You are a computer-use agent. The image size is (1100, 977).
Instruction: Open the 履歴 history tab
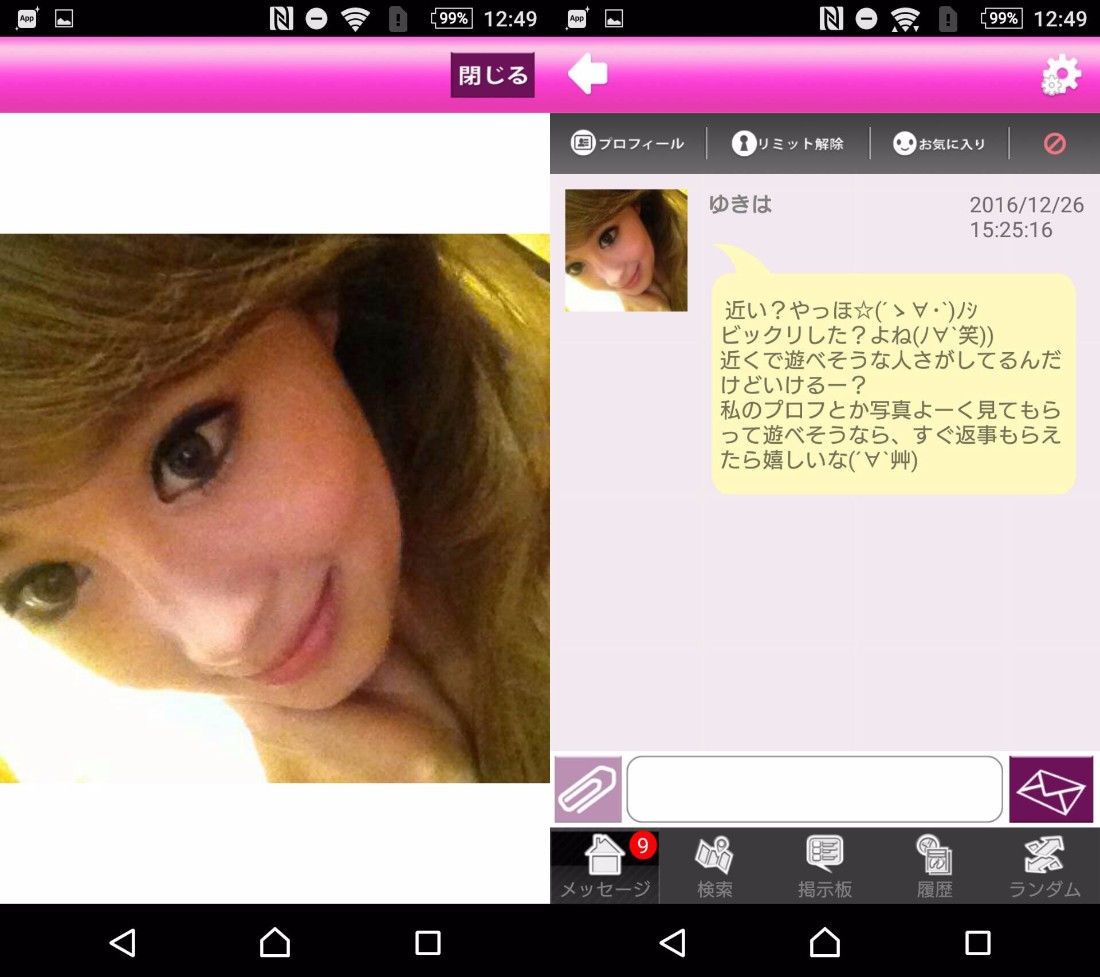[934, 866]
